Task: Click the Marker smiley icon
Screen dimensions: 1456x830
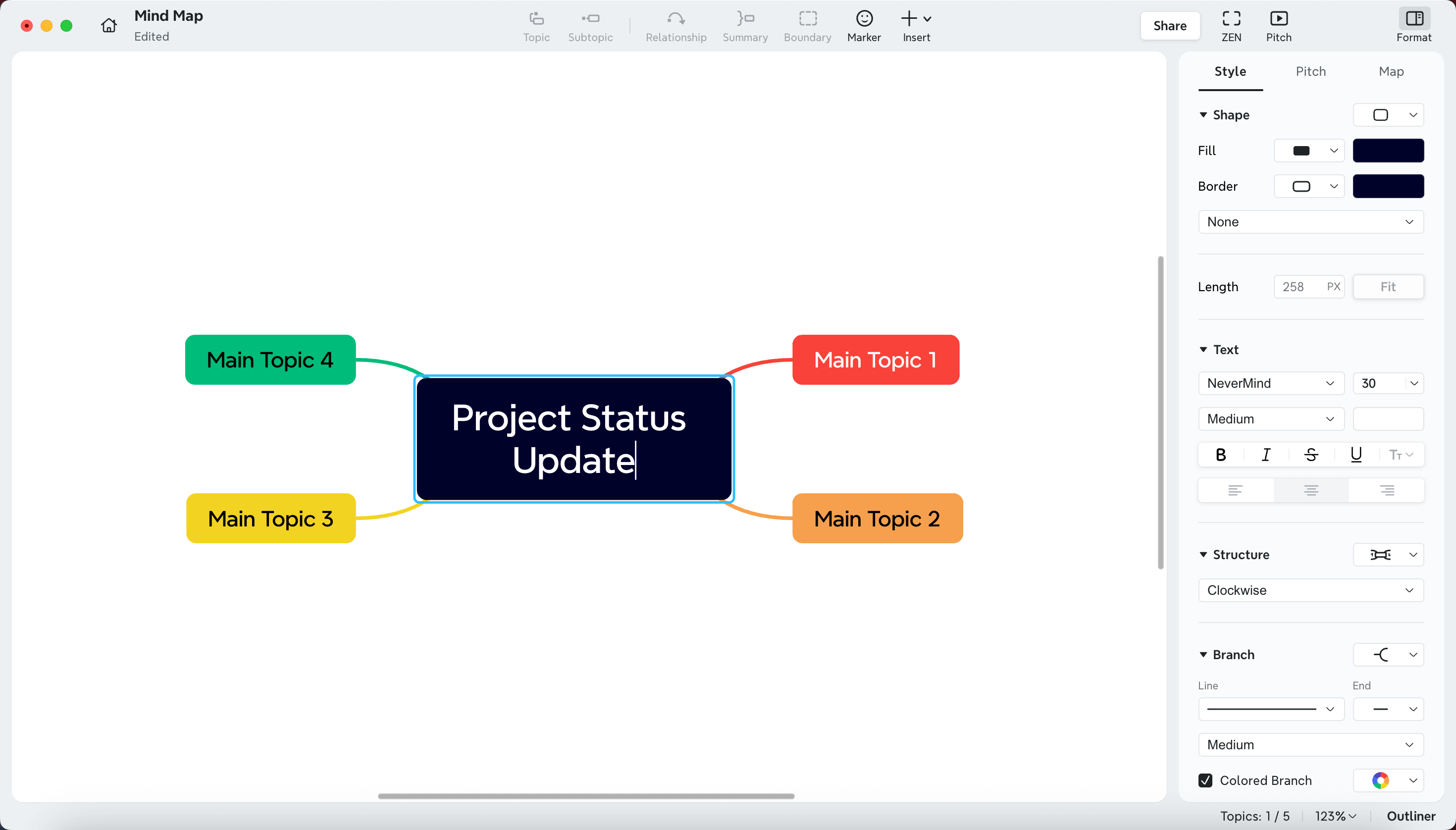Action: [864, 19]
